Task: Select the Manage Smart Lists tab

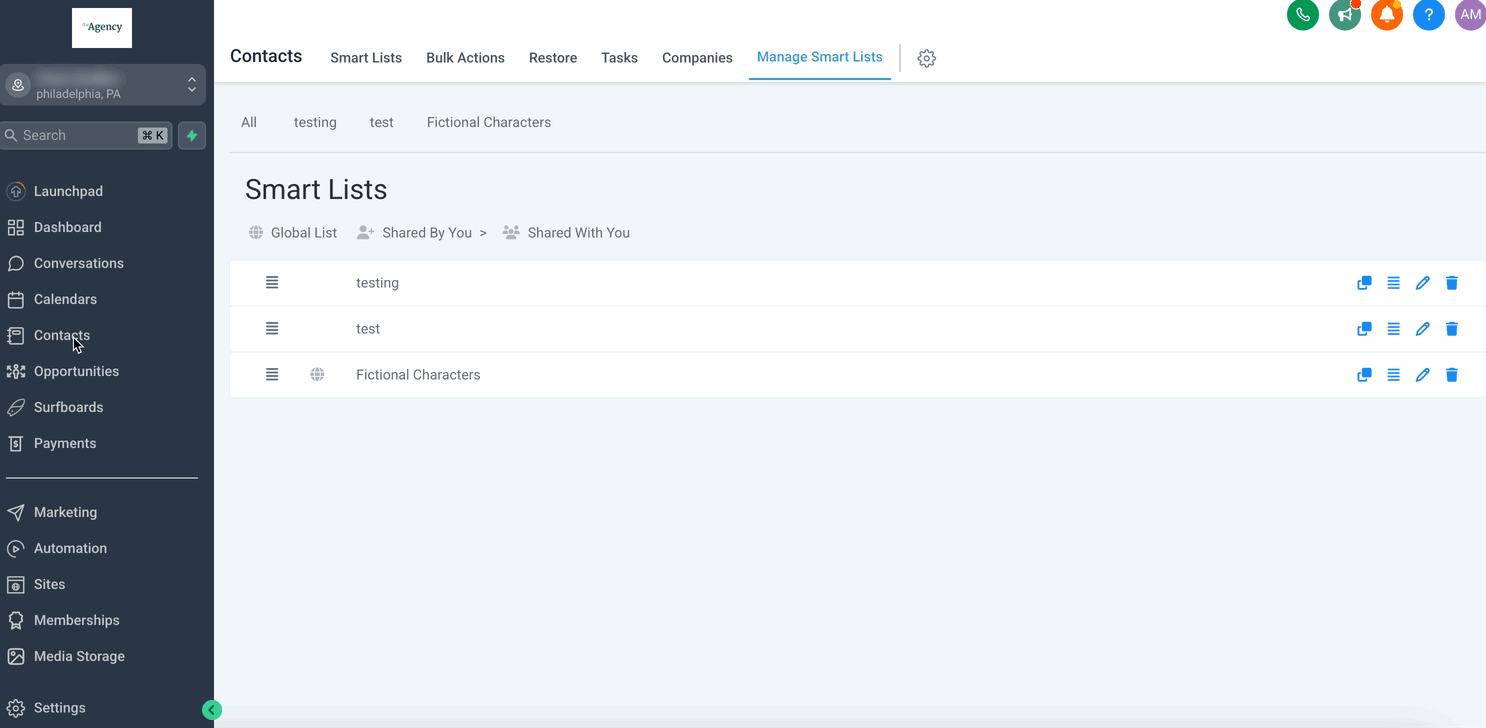Action: tap(820, 57)
